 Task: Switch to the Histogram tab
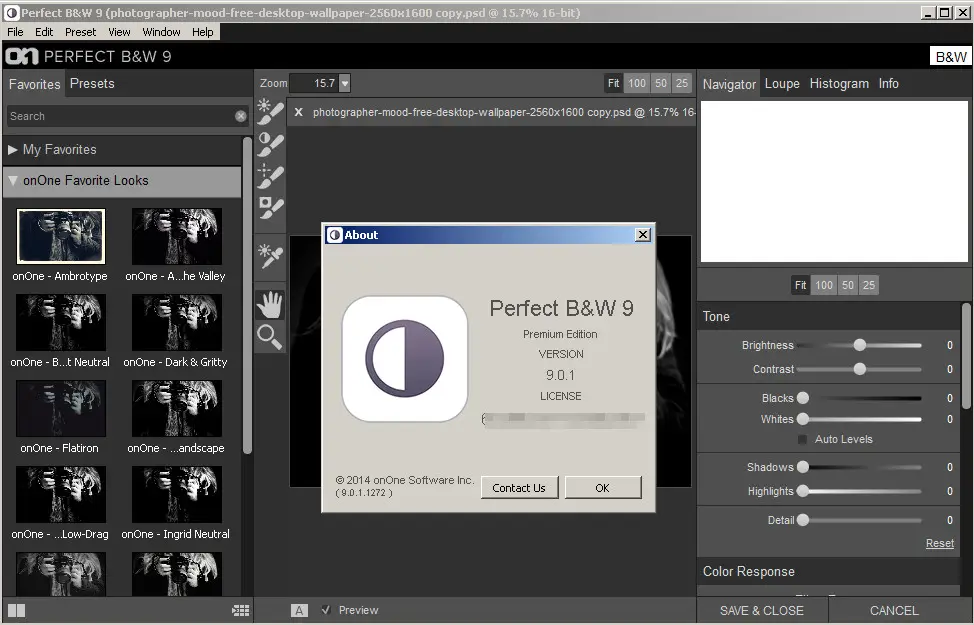tap(838, 84)
